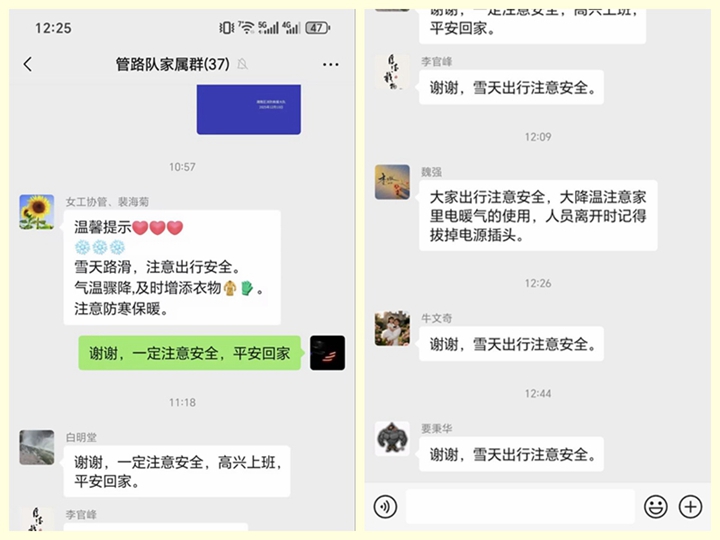
Task: Tap 牛文奇's family photo avatar
Action: (392, 328)
